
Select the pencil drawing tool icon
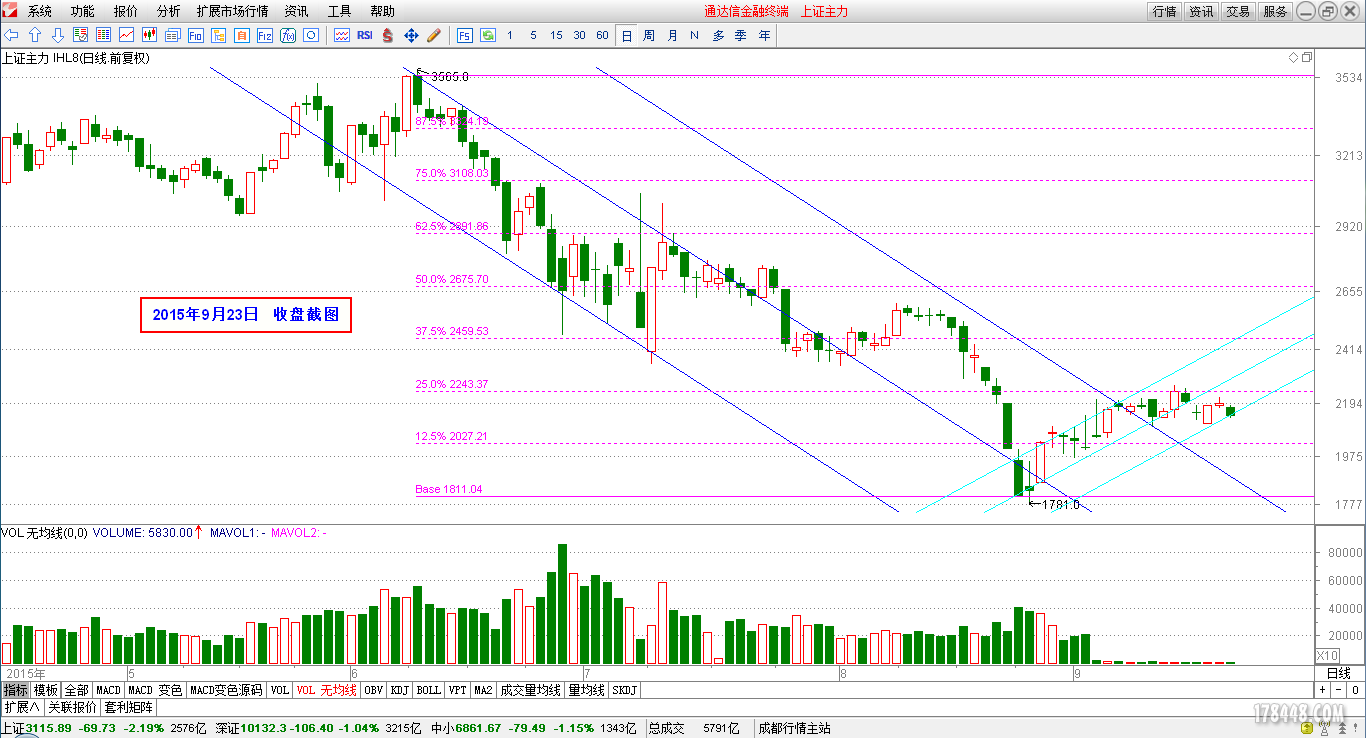[434, 35]
